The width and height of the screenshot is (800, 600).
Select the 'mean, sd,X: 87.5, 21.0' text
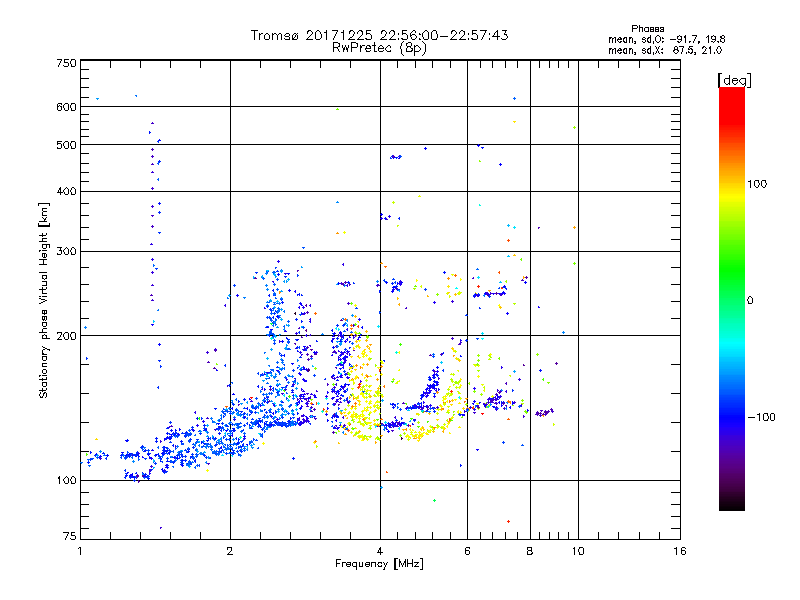665,51
